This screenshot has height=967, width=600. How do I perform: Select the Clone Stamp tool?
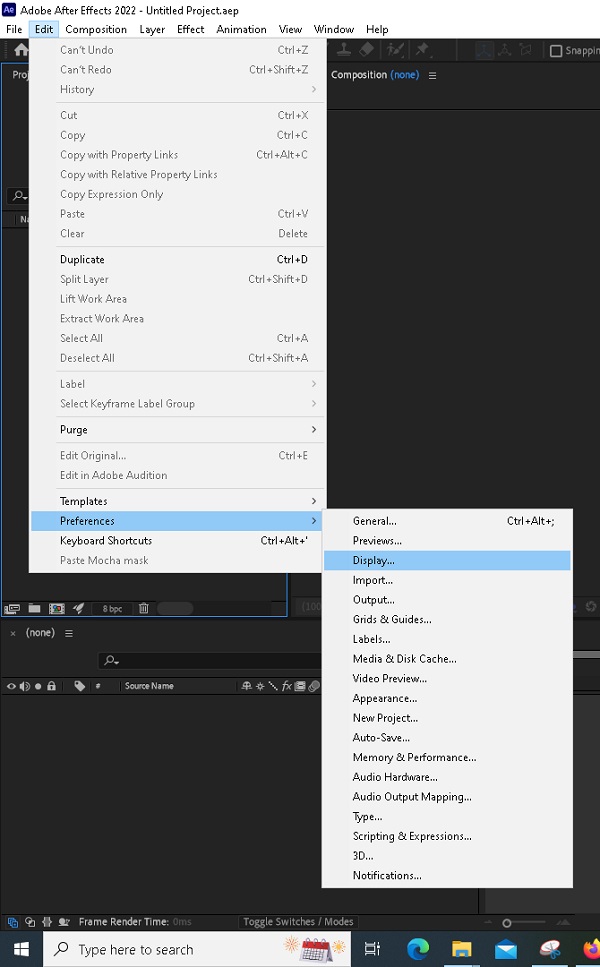(x=343, y=50)
